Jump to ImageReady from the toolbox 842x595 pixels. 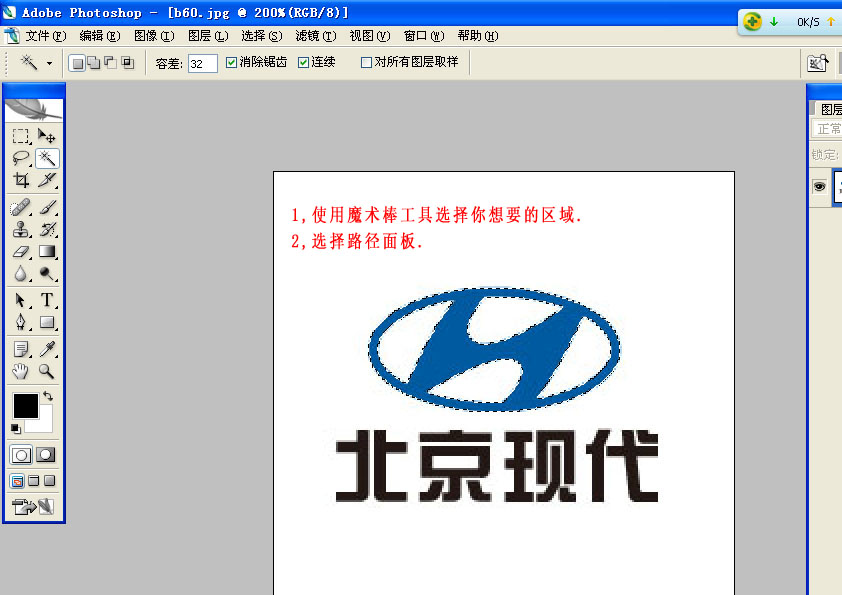[33, 506]
